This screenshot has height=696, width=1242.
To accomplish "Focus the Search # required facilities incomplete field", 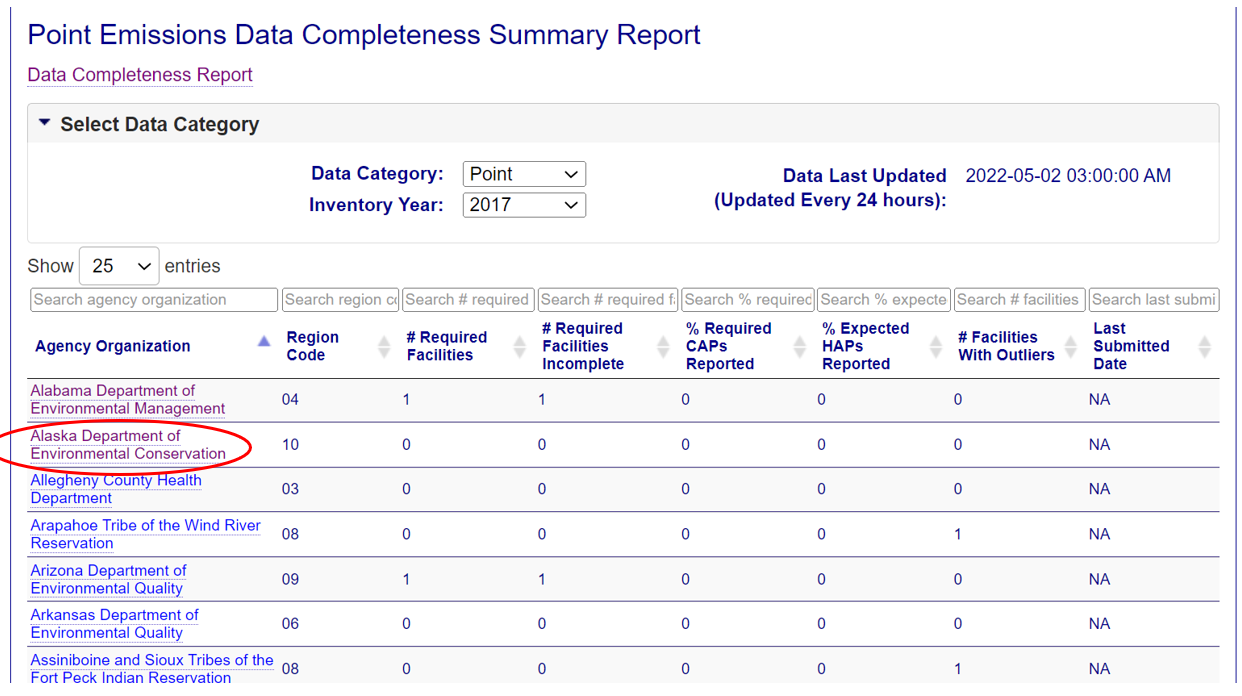I will (x=608, y=300).
